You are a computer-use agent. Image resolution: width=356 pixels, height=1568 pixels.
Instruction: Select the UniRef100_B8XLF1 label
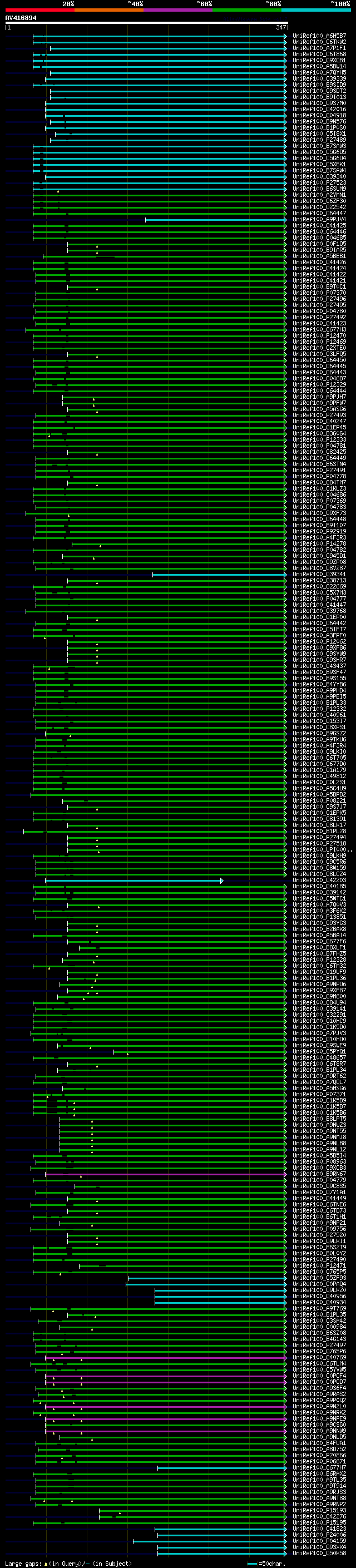[x=319, y=948]
